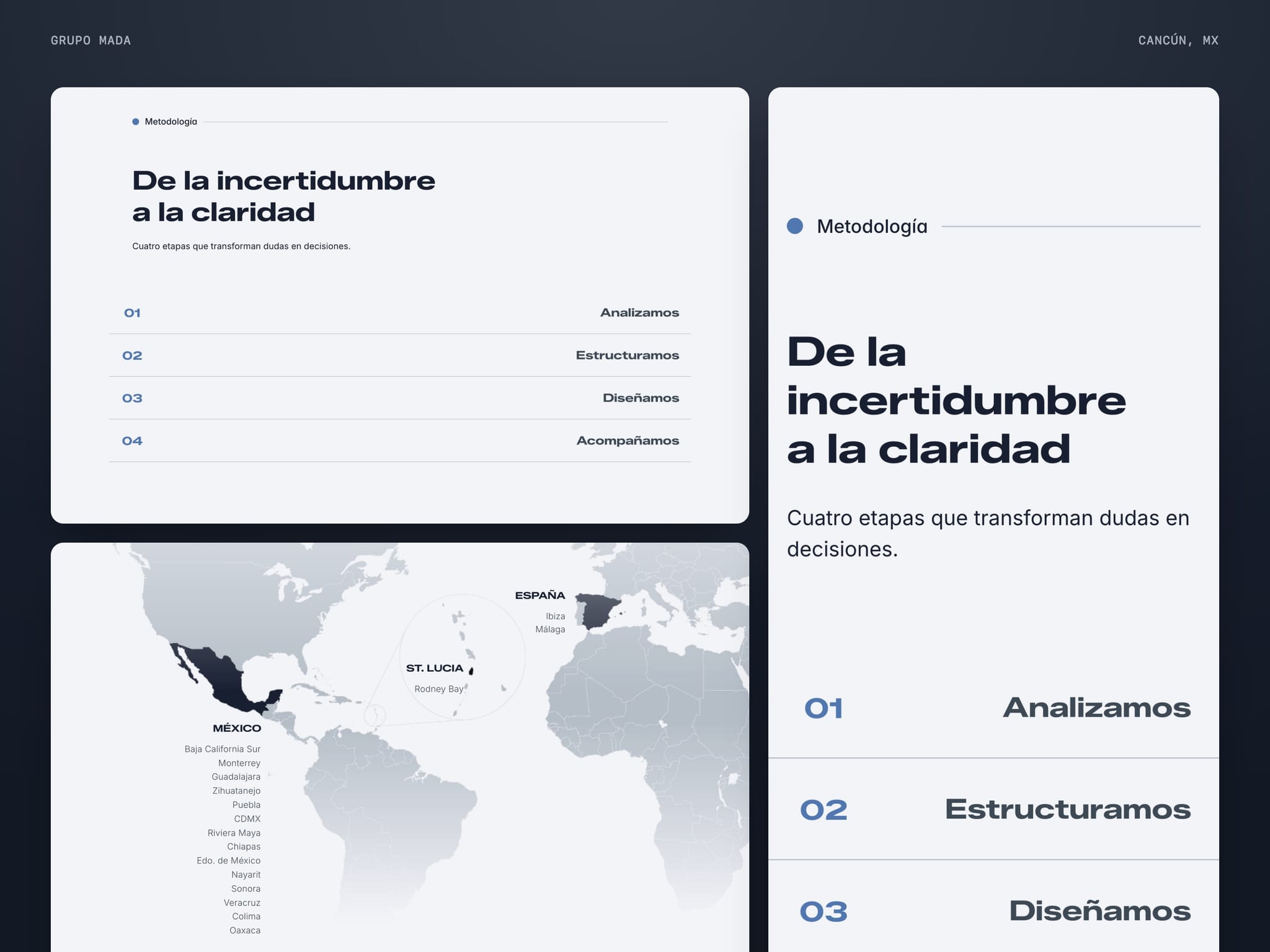
Task: Select Oaxaca in México list
Action: point(245,931)
